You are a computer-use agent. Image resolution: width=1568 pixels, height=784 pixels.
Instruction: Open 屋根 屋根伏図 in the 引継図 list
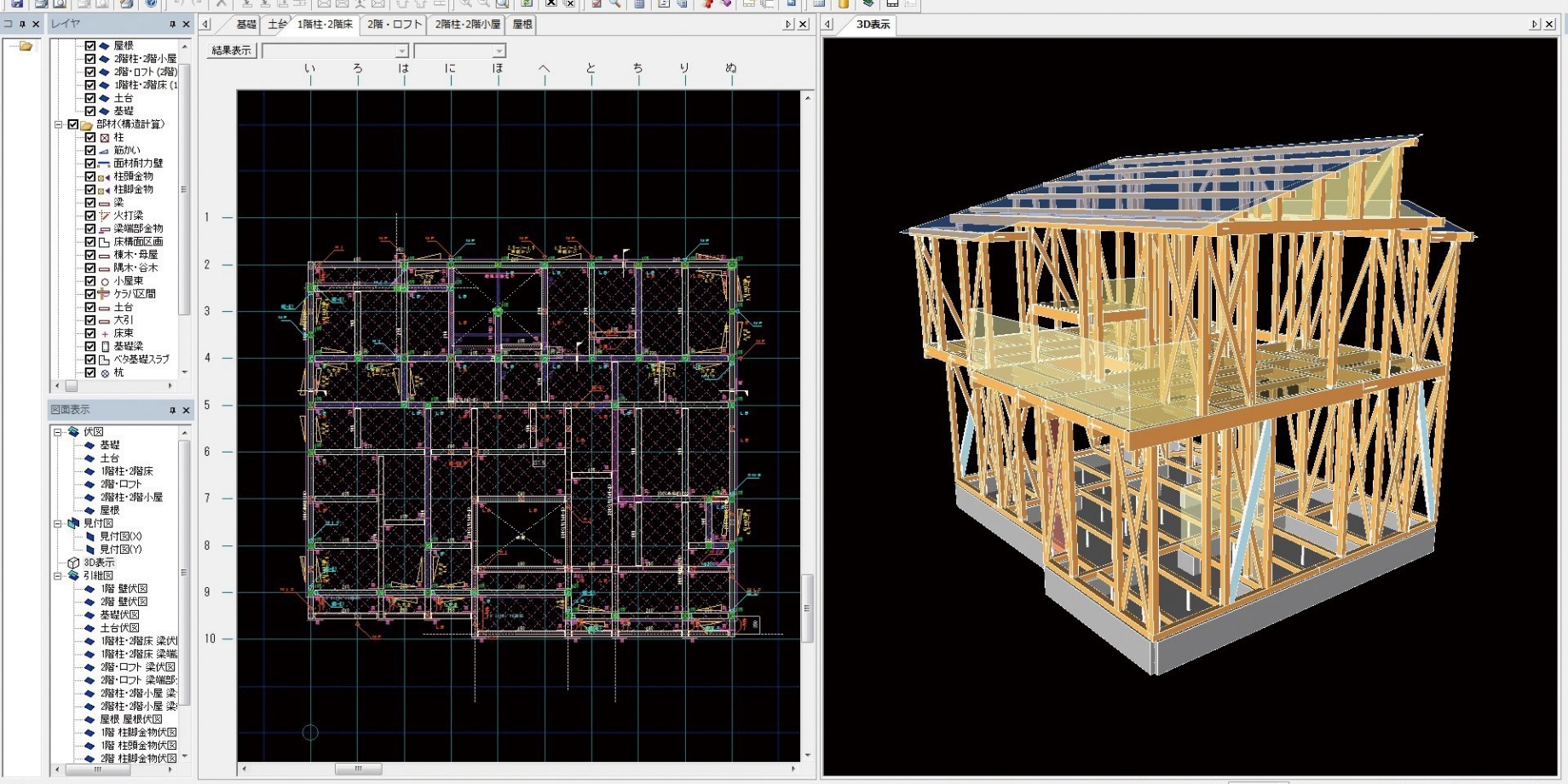click(131, 719)
